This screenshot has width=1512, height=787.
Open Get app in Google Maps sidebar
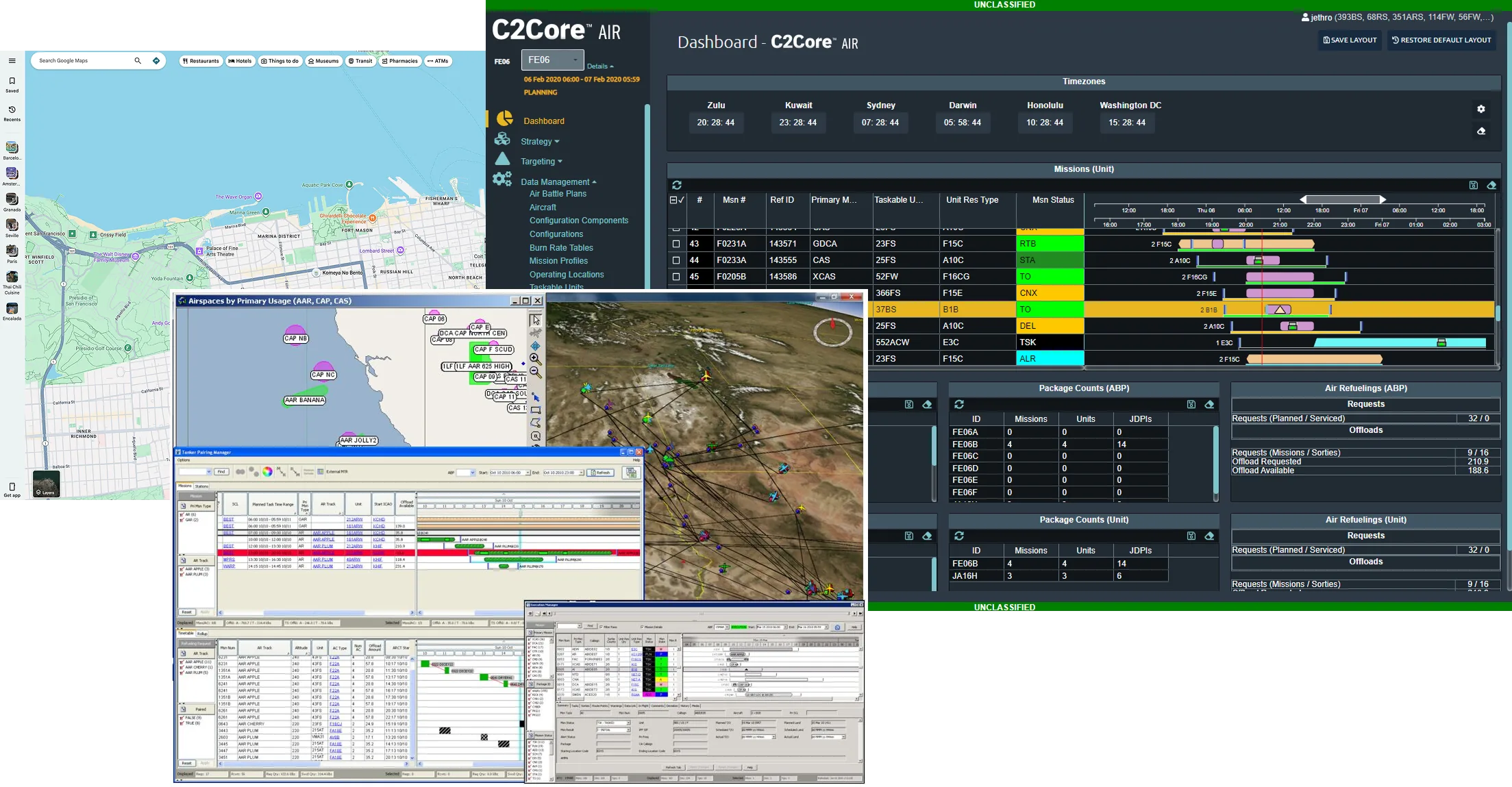tap(12, 490)
